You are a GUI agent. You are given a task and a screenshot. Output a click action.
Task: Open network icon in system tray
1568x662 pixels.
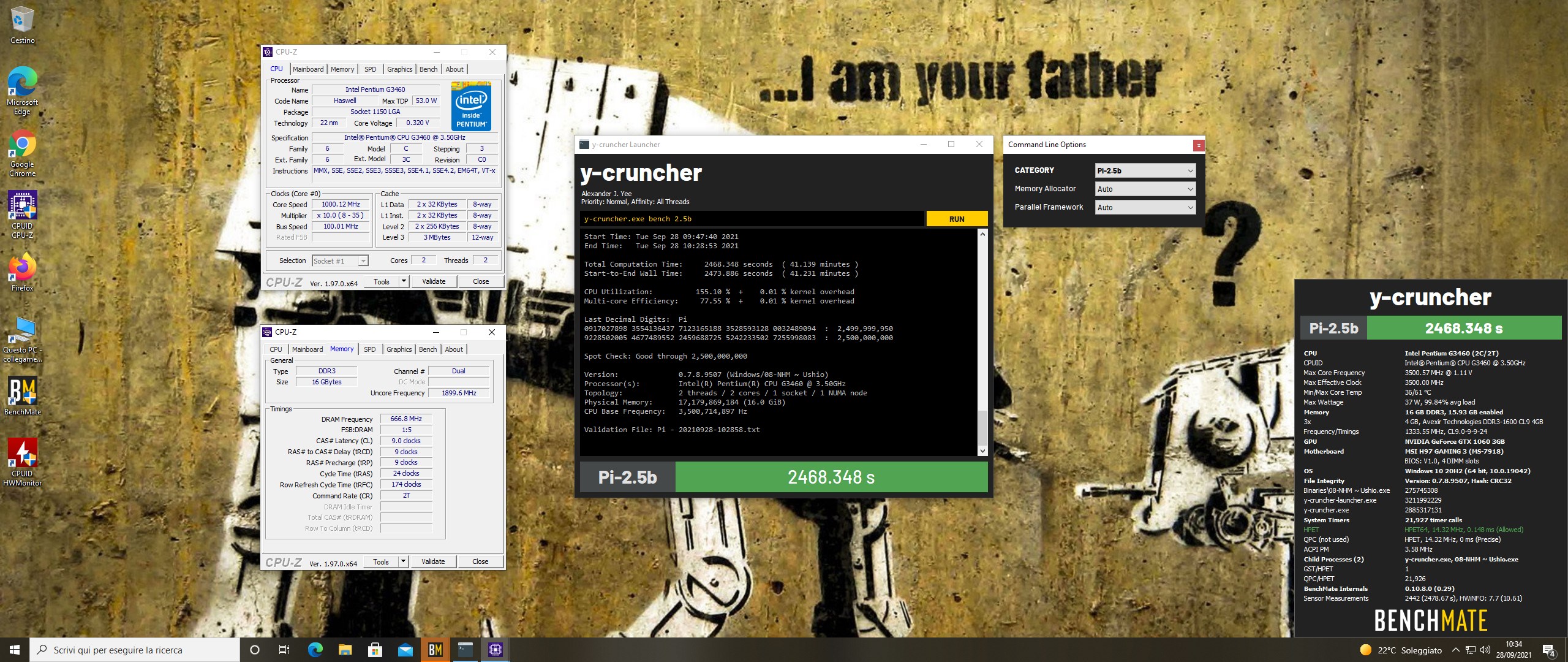[1471, 650]
